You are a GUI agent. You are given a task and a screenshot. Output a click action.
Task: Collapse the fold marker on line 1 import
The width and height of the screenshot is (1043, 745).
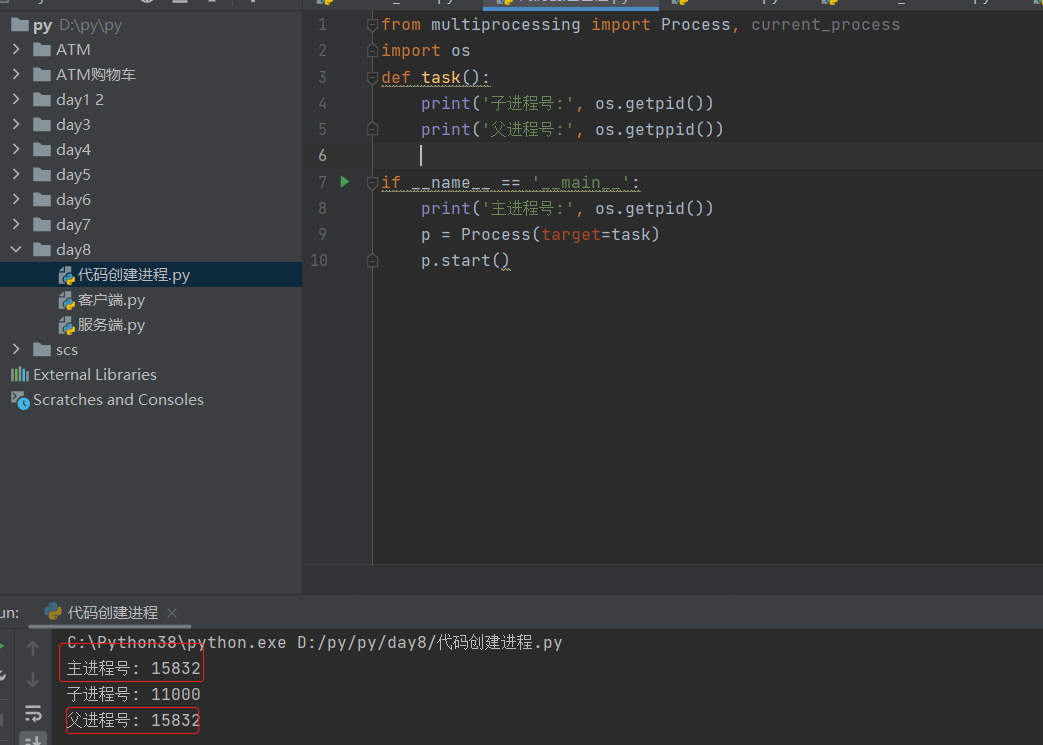(x=372, y=24)
